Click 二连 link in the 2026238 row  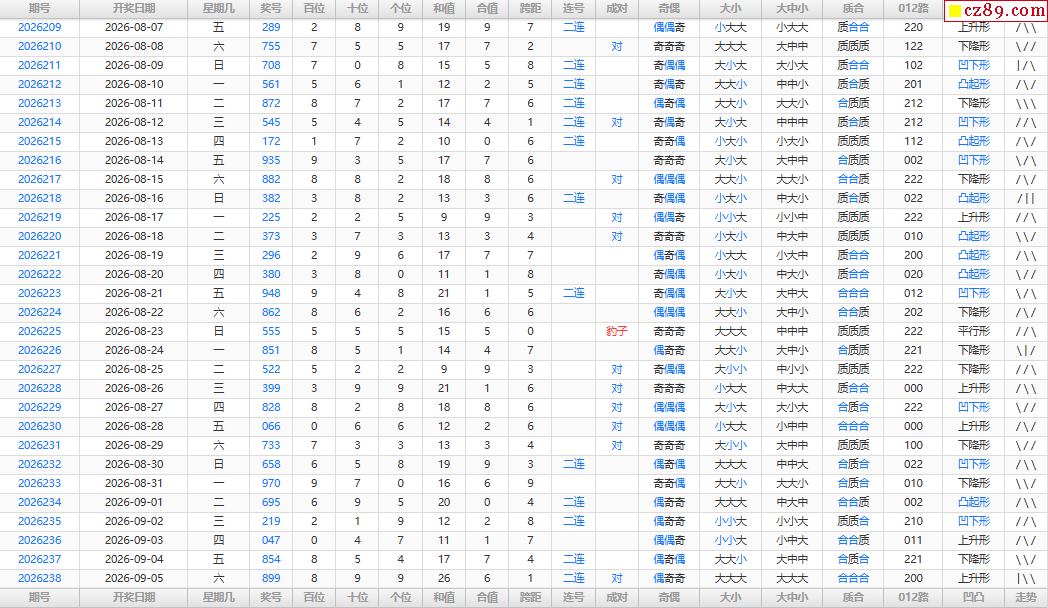[573, 579]
